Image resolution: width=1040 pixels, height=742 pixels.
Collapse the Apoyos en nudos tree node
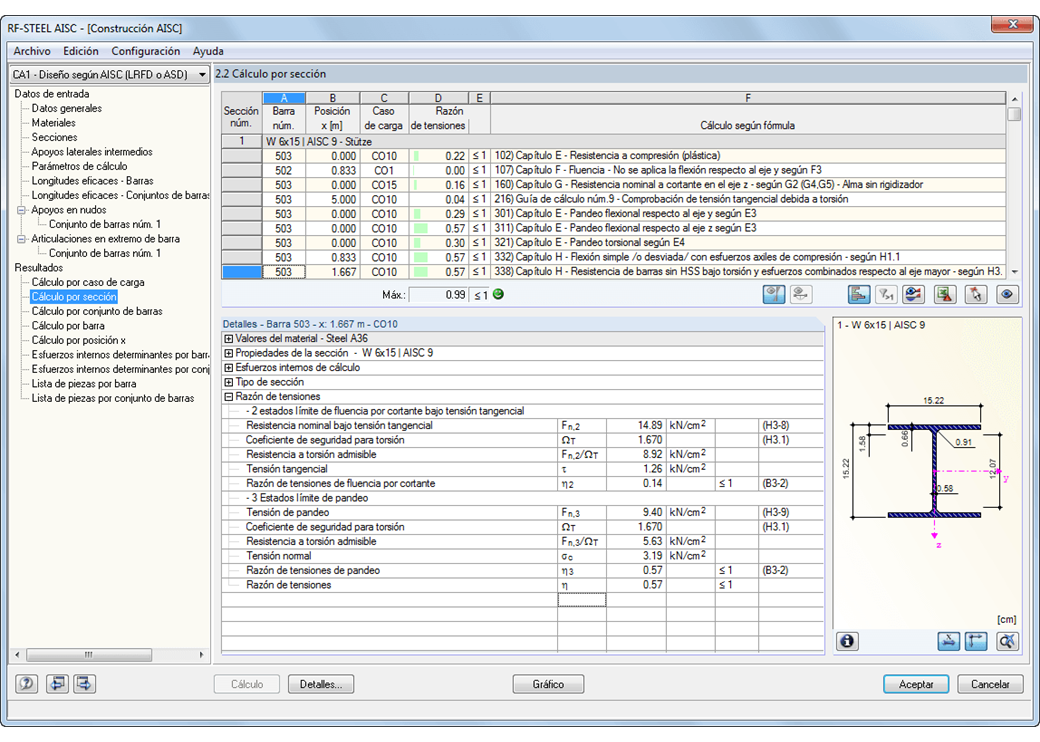21,210
